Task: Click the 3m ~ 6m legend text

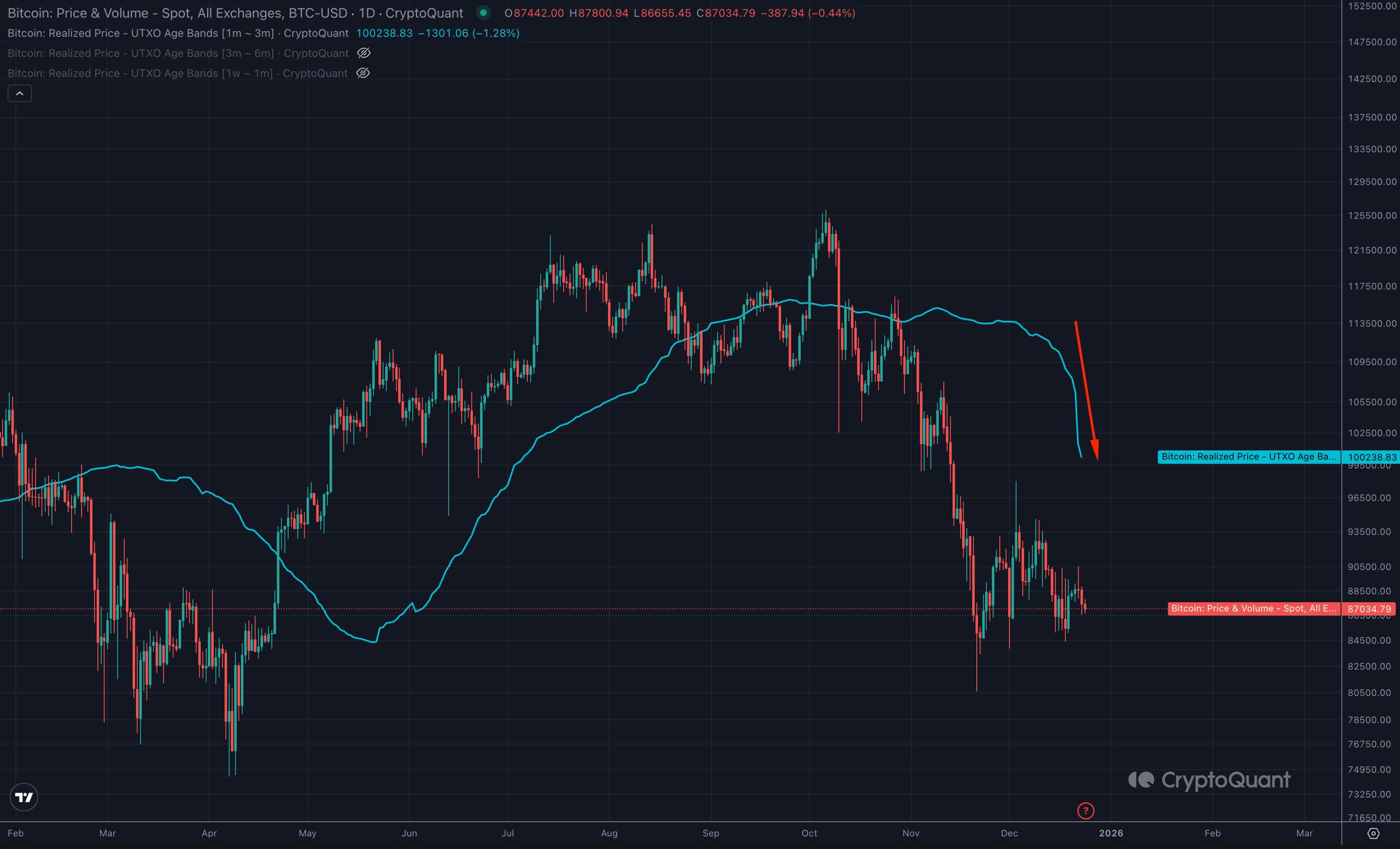Action: click(x=178, y=53)
